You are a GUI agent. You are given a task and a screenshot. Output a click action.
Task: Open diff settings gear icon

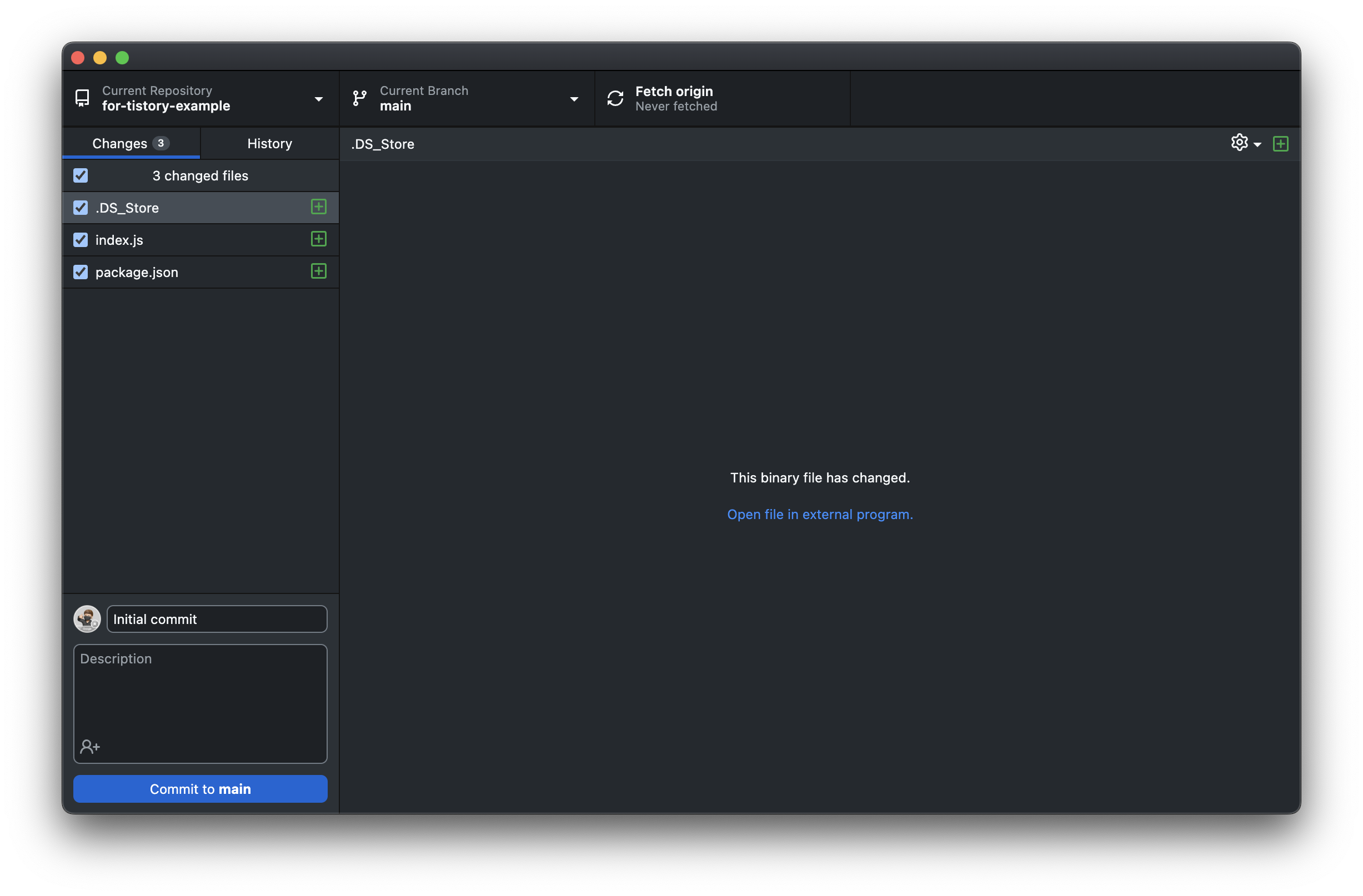tap(1239, 143)
